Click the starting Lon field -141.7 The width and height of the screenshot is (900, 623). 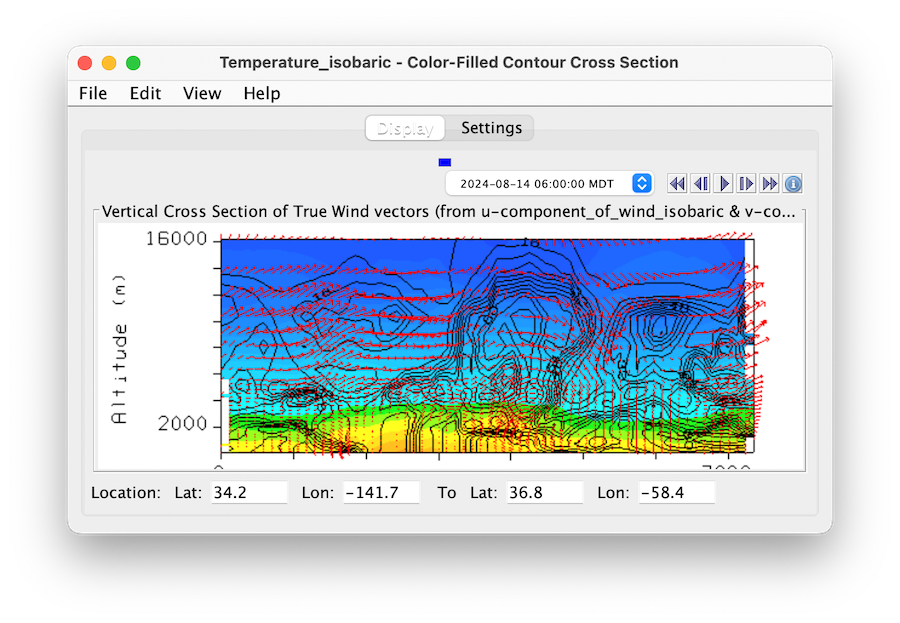point(381,492)
